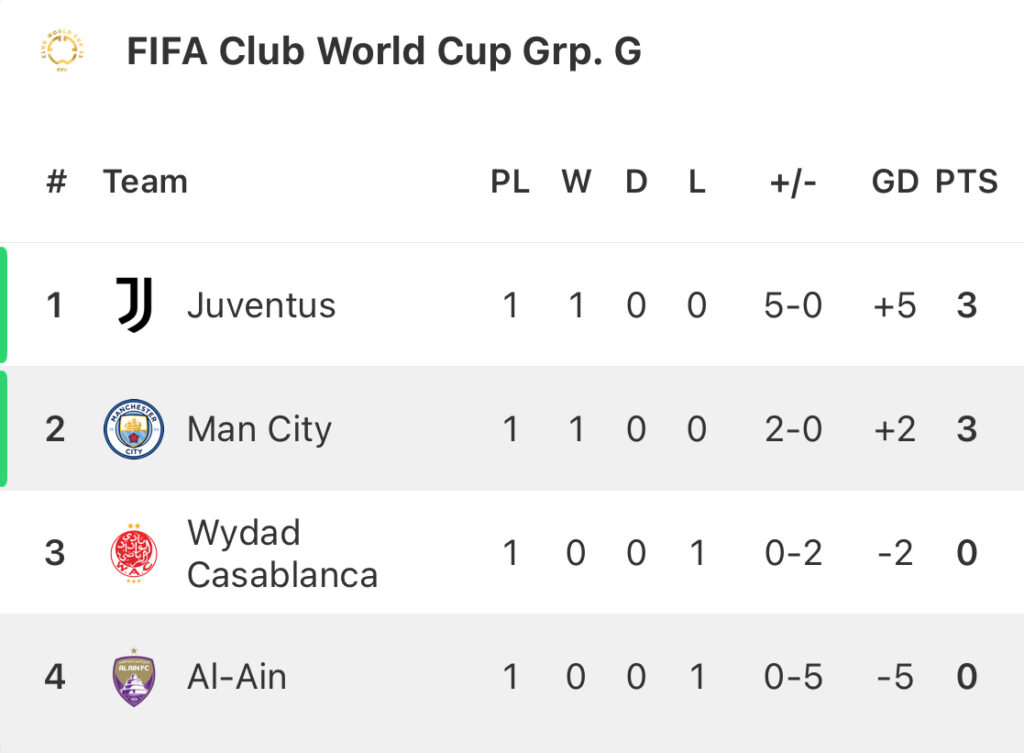Sort by the PTS column header

pos(967,182)
